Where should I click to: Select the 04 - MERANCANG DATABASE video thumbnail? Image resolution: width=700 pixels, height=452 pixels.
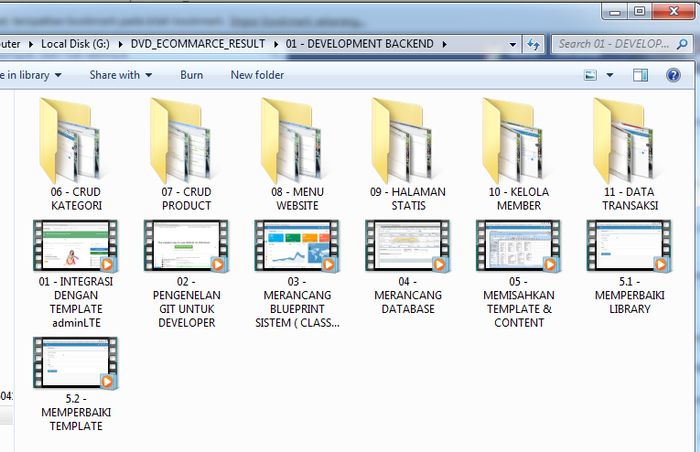(x=407, y=245)
